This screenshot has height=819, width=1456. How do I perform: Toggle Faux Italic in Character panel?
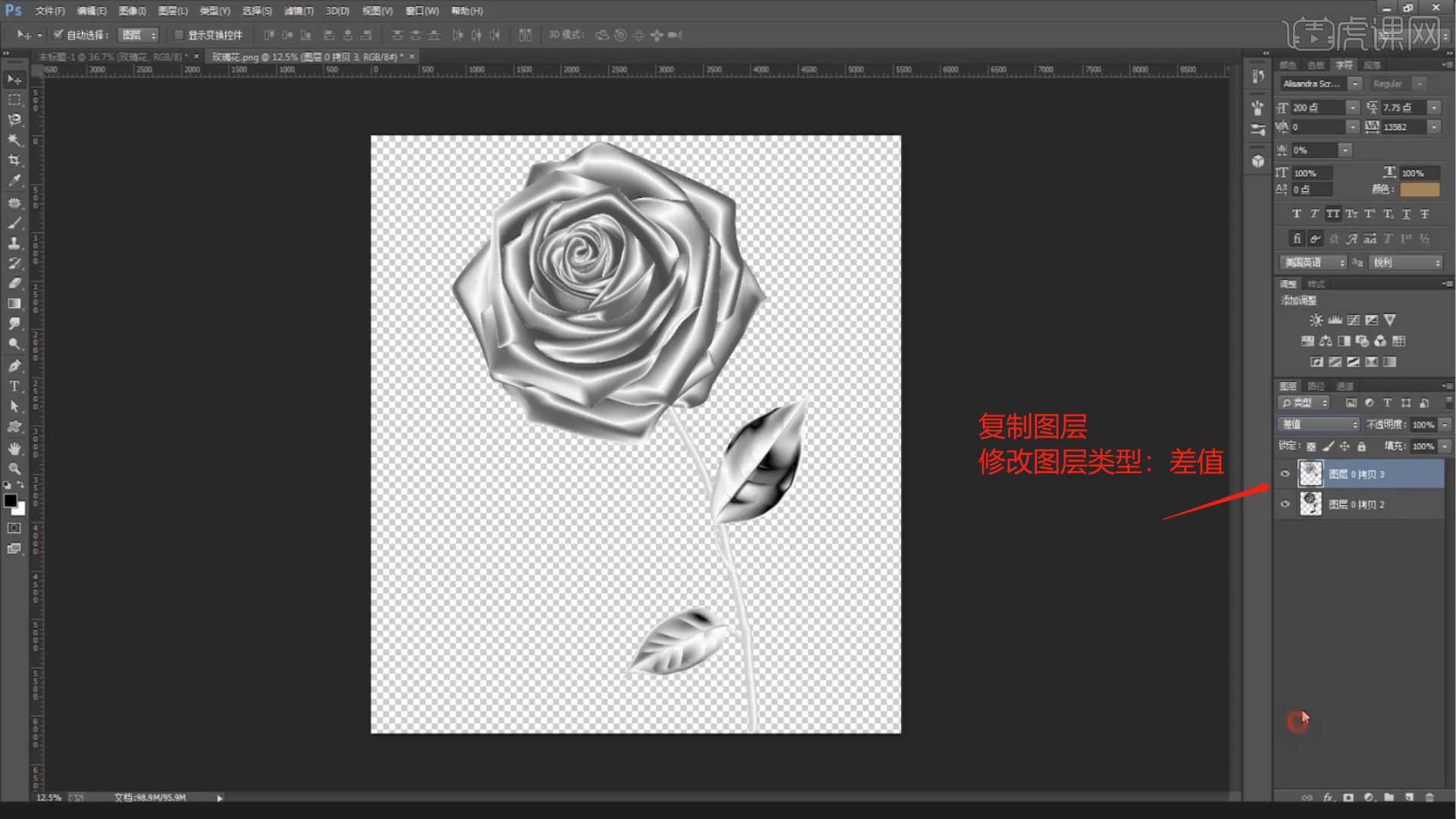pyautogui.click(x=1315, y=214)
